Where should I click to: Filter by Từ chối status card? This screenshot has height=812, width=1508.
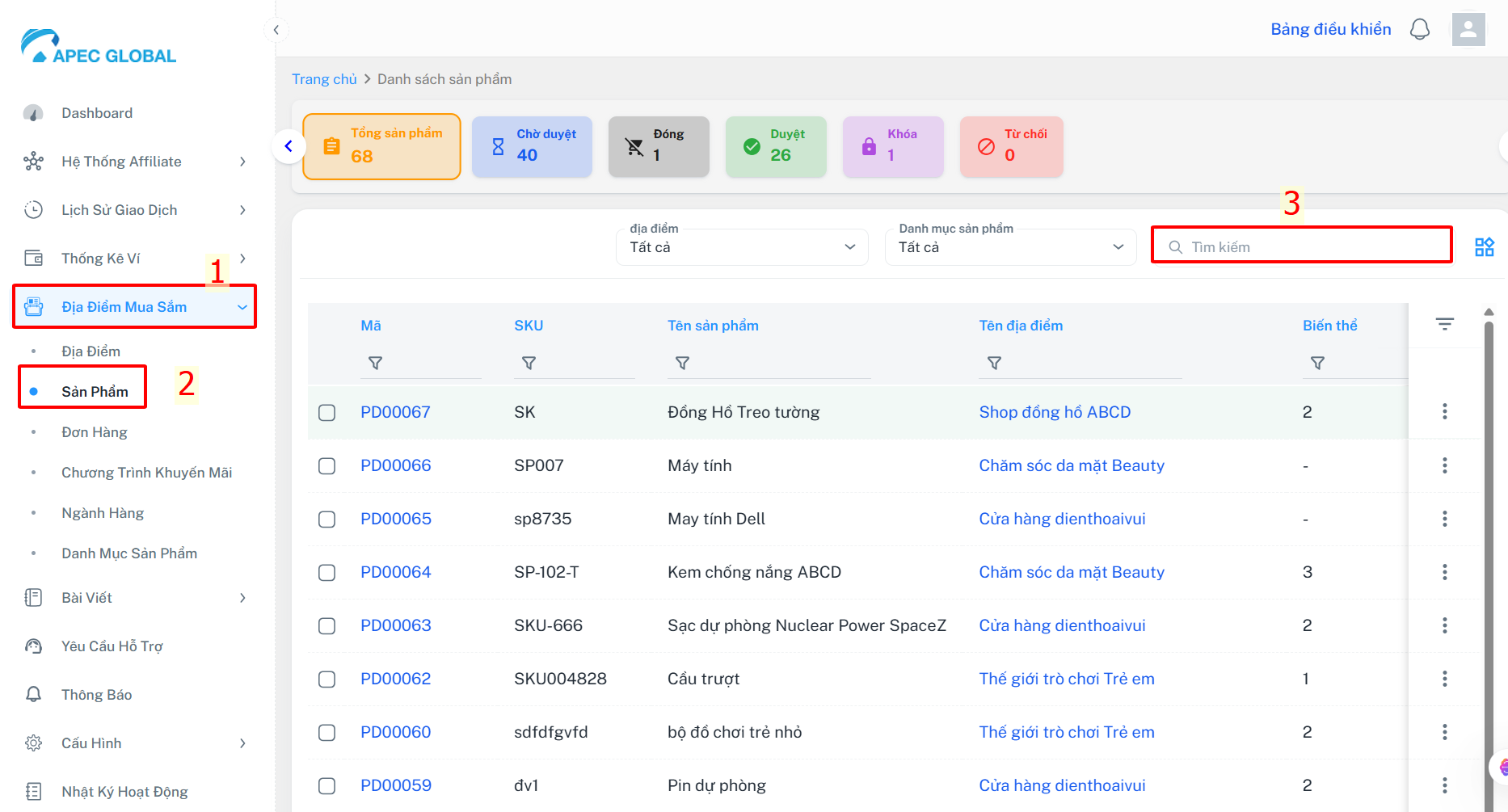(x=1012, y=146)
